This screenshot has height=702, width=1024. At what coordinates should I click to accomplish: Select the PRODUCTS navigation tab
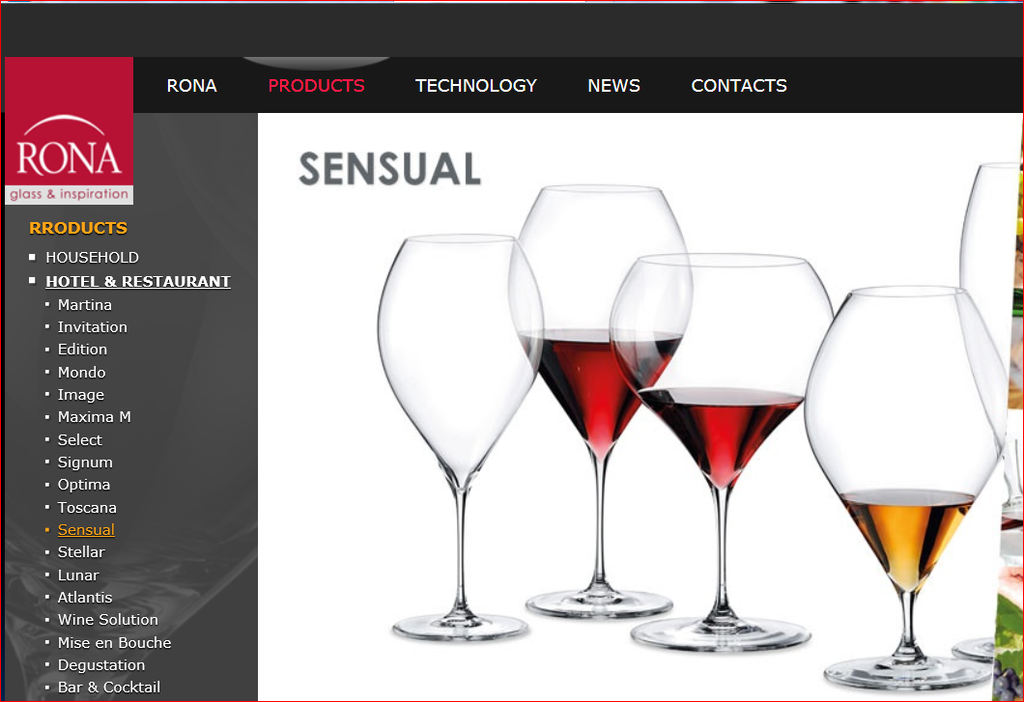(316, 86)
